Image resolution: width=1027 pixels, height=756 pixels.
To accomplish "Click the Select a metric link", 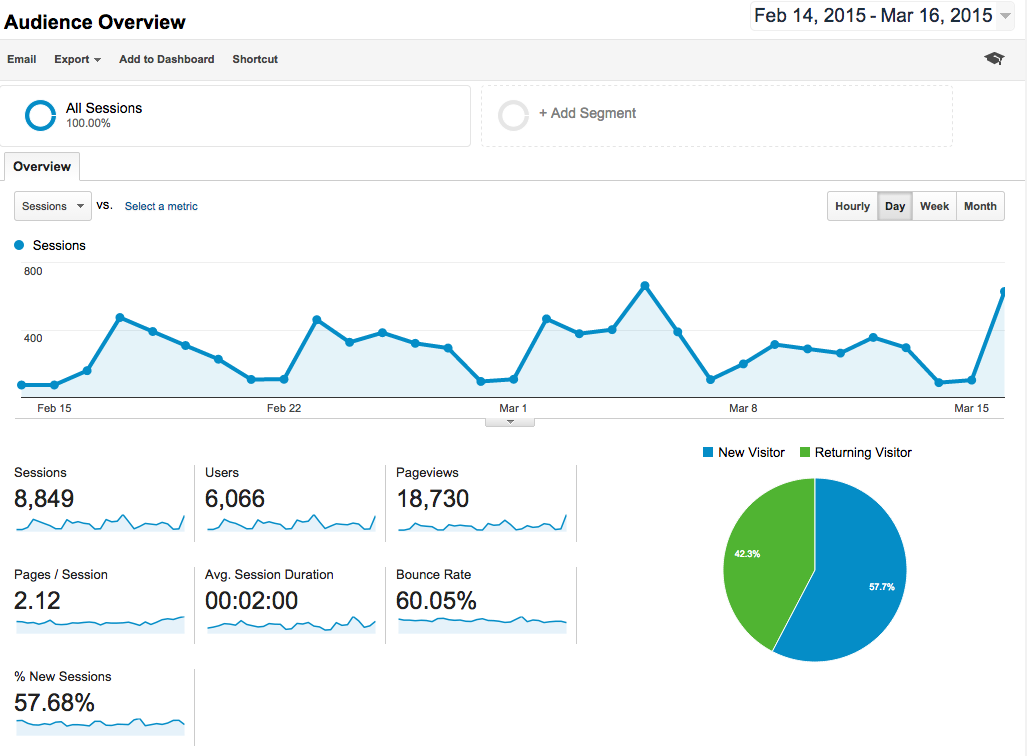I will point(161,206).
